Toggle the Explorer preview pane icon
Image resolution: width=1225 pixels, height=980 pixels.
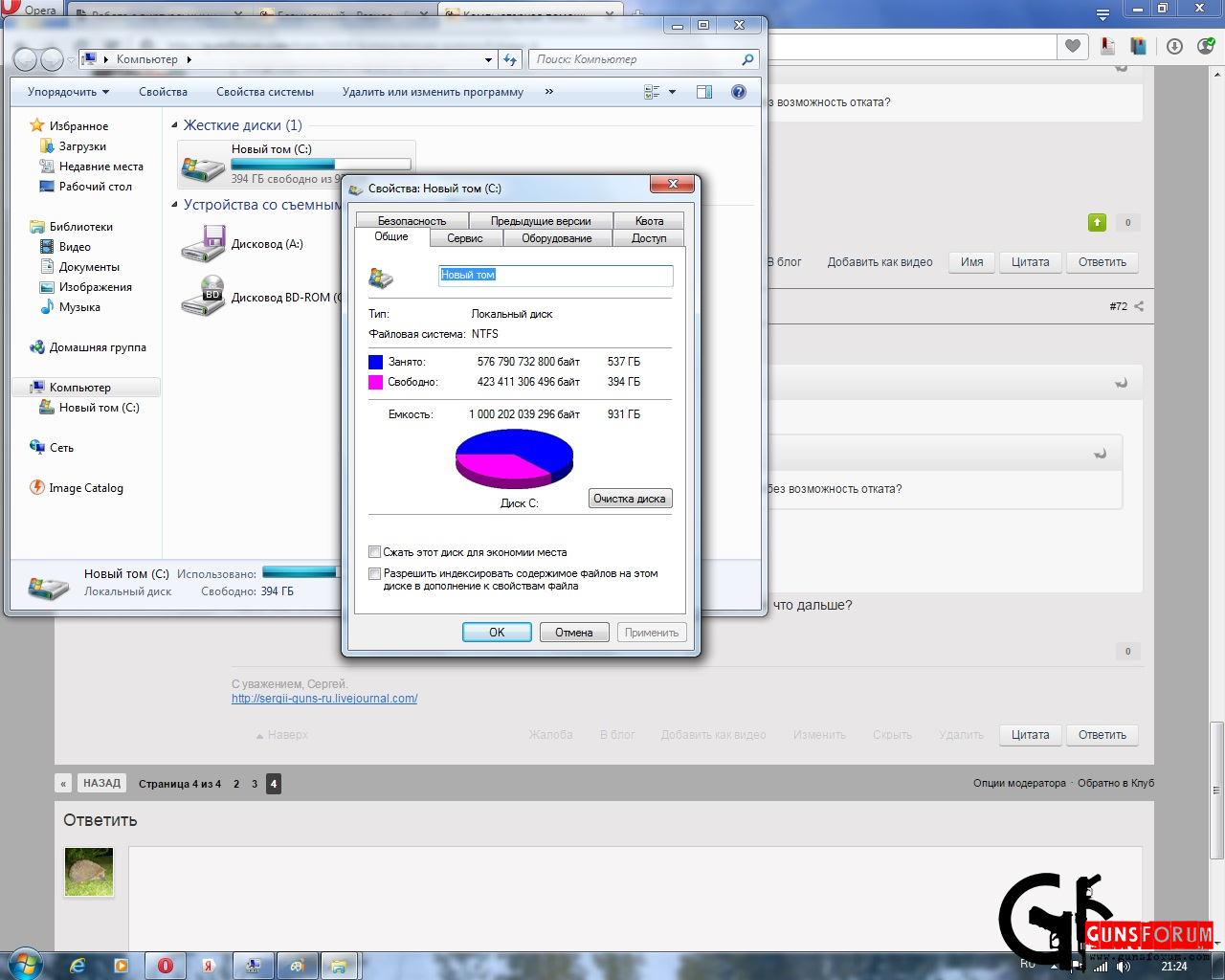tap(704, 92)
